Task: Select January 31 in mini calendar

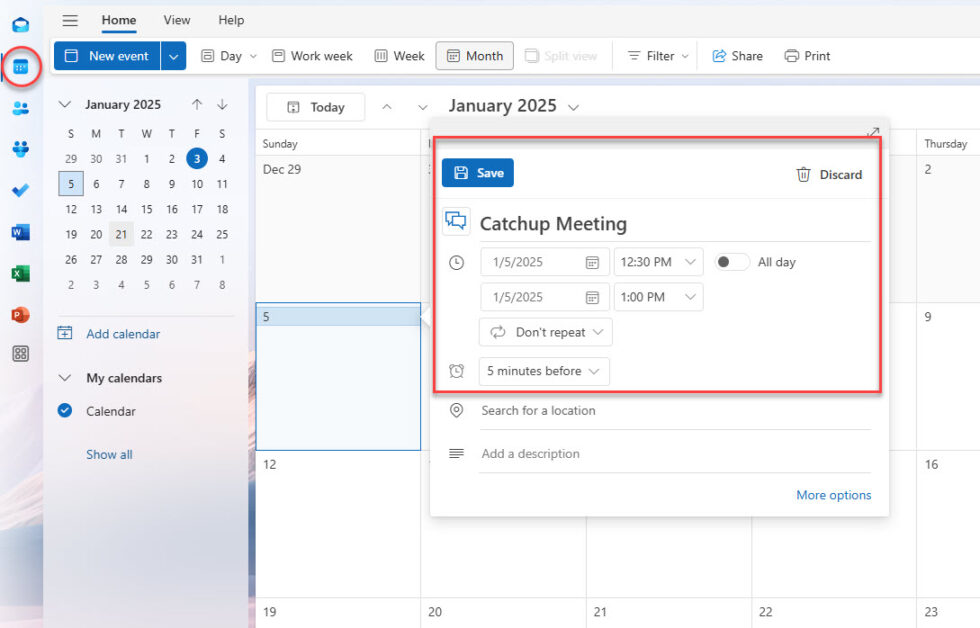Action: click(x=197, y=259)
